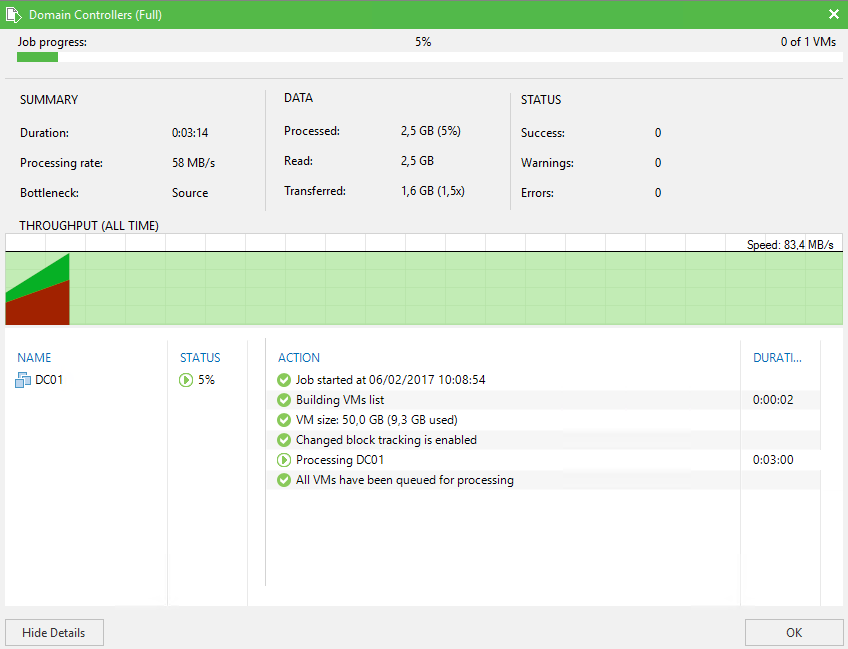848x649 pixels.
Task: Click the DC01 virtual machine icon
Action: tap(23, 380)
